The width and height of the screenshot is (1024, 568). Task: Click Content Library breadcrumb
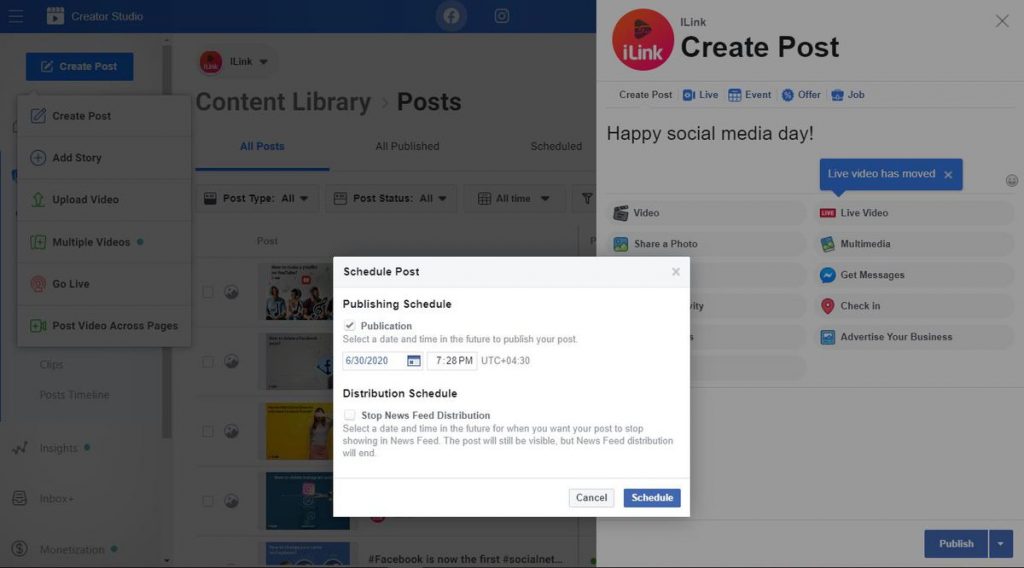pos(283,102)
